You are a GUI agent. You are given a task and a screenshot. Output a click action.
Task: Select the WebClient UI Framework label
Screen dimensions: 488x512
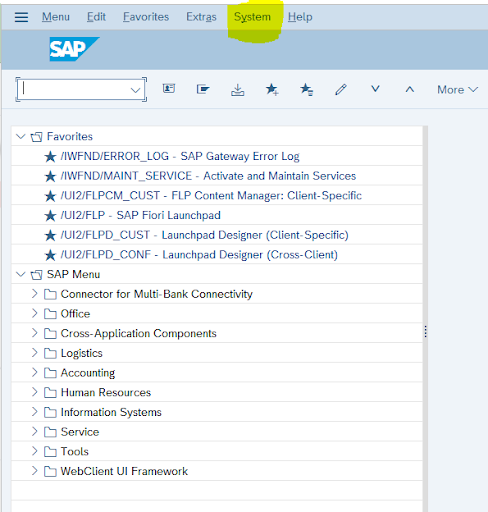point(124,471)
